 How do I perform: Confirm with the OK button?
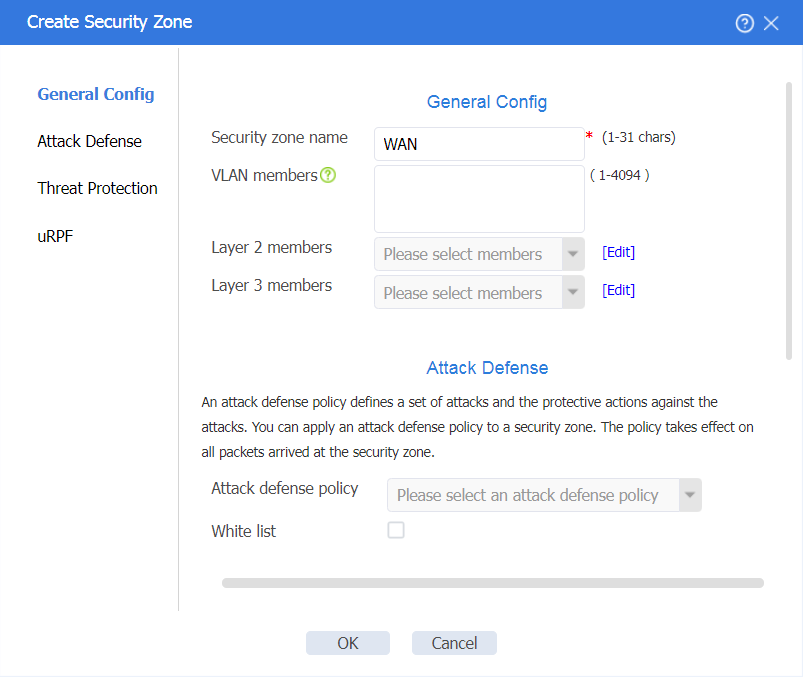pos(348,643)
